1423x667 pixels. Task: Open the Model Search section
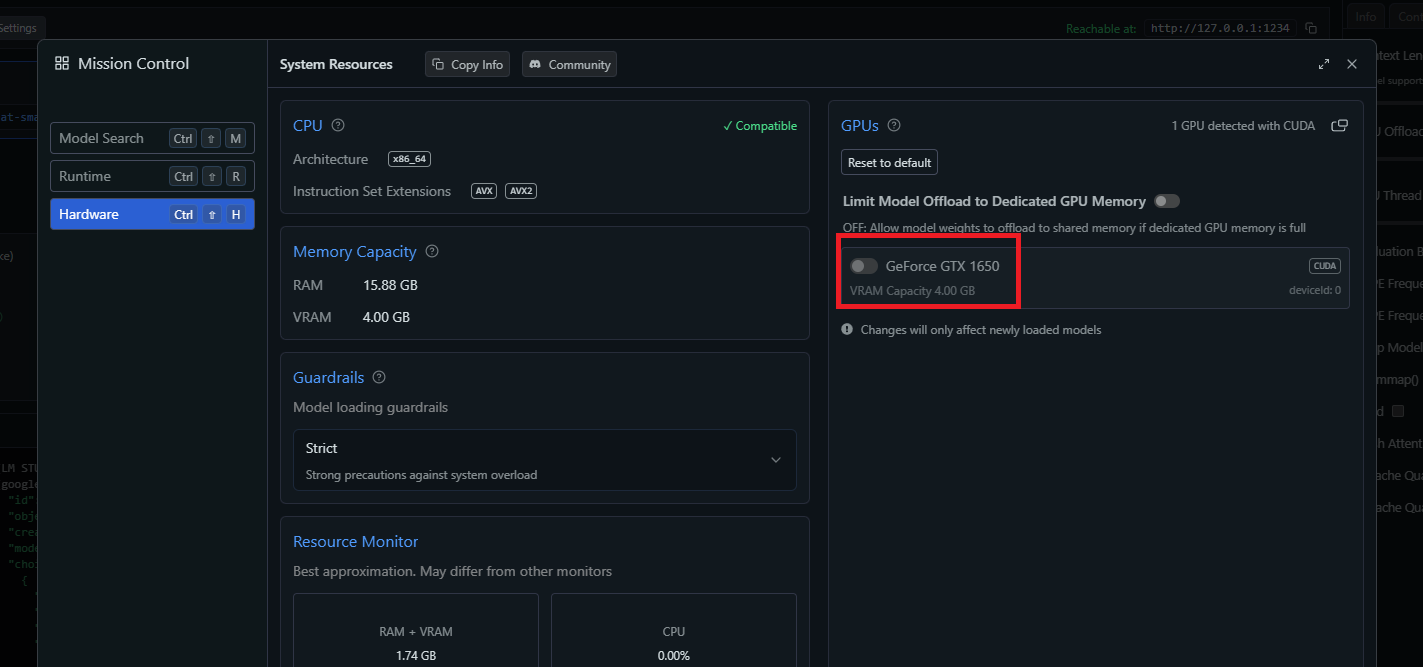point(152,138)
